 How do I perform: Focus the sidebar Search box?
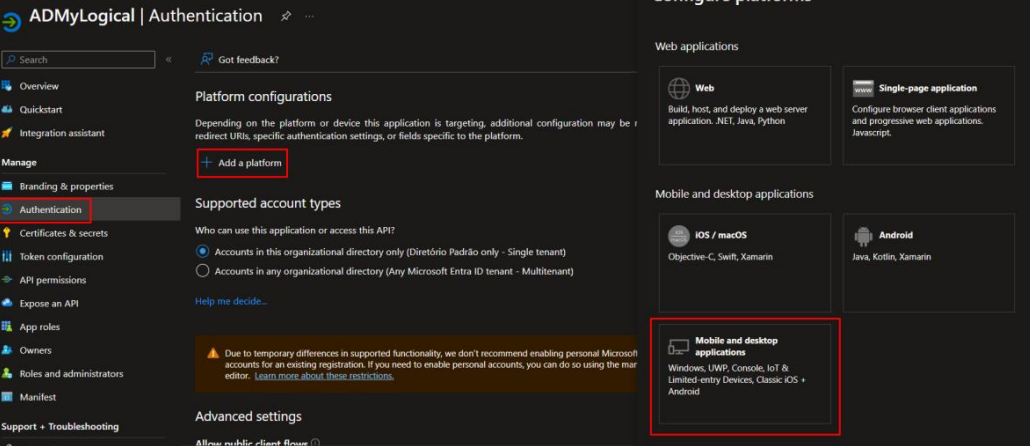tap(78, 60)
